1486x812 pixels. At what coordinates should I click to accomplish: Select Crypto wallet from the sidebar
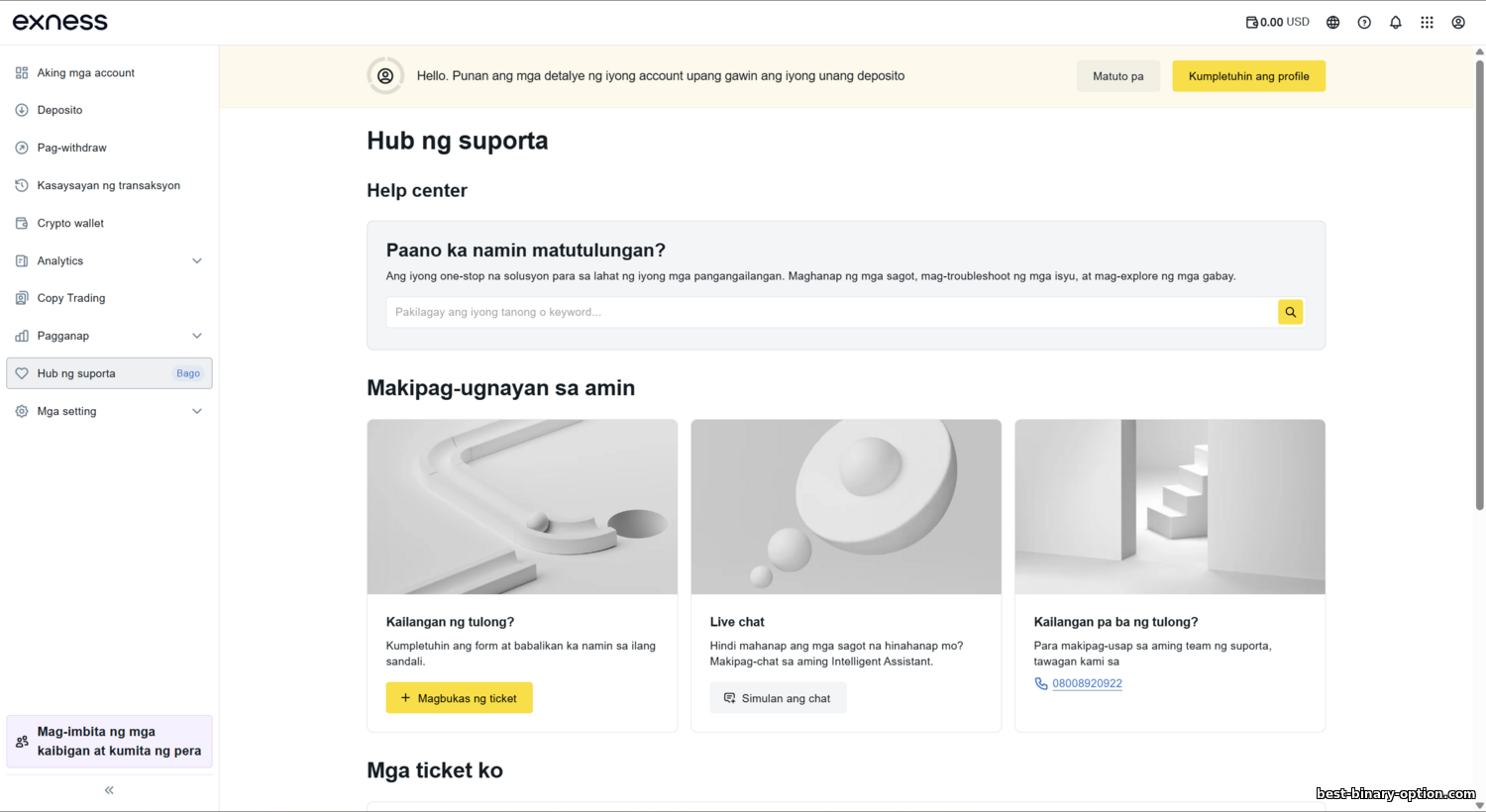(70, 223)
